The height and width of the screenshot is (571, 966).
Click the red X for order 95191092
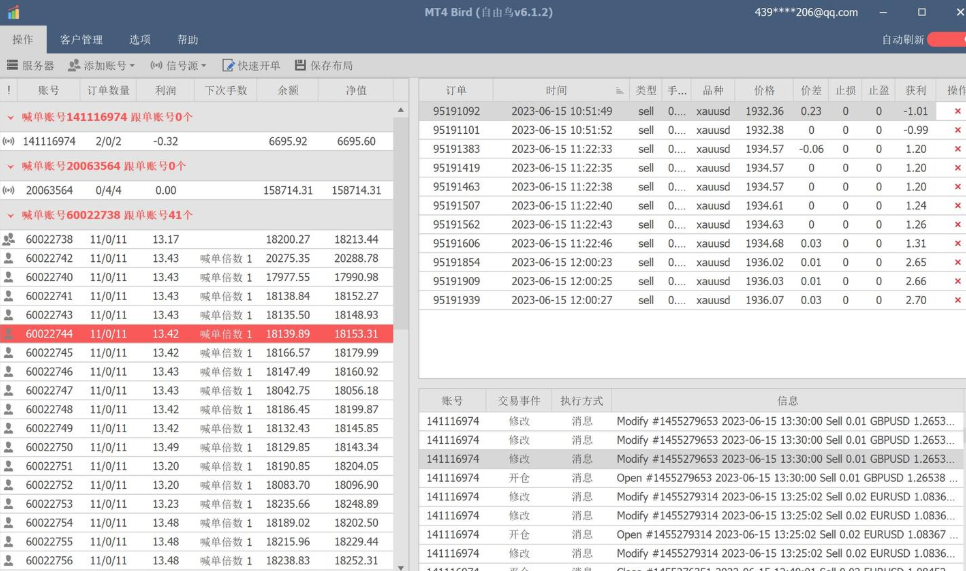[957, 111]
